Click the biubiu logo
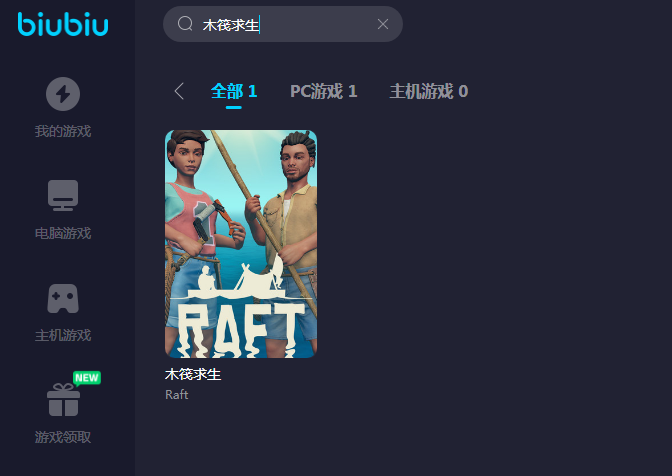This screenshot has width=672, height=476. (x=63, y=24)
